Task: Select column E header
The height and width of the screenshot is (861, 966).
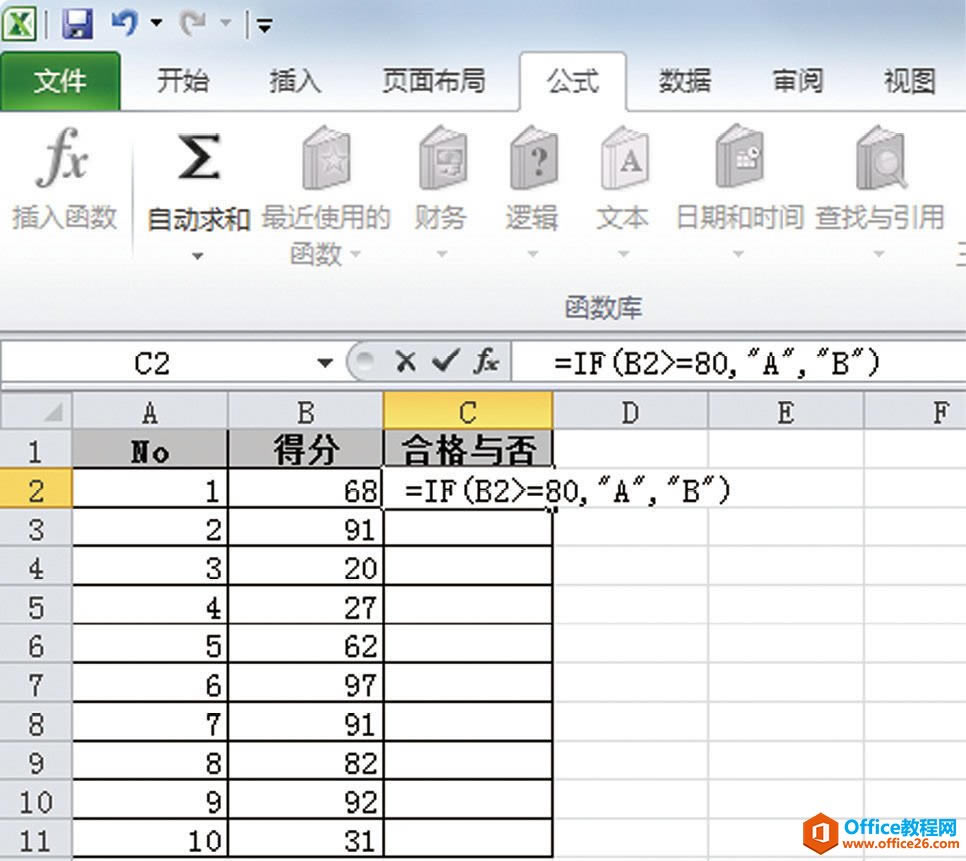Action: pos(785,411)
